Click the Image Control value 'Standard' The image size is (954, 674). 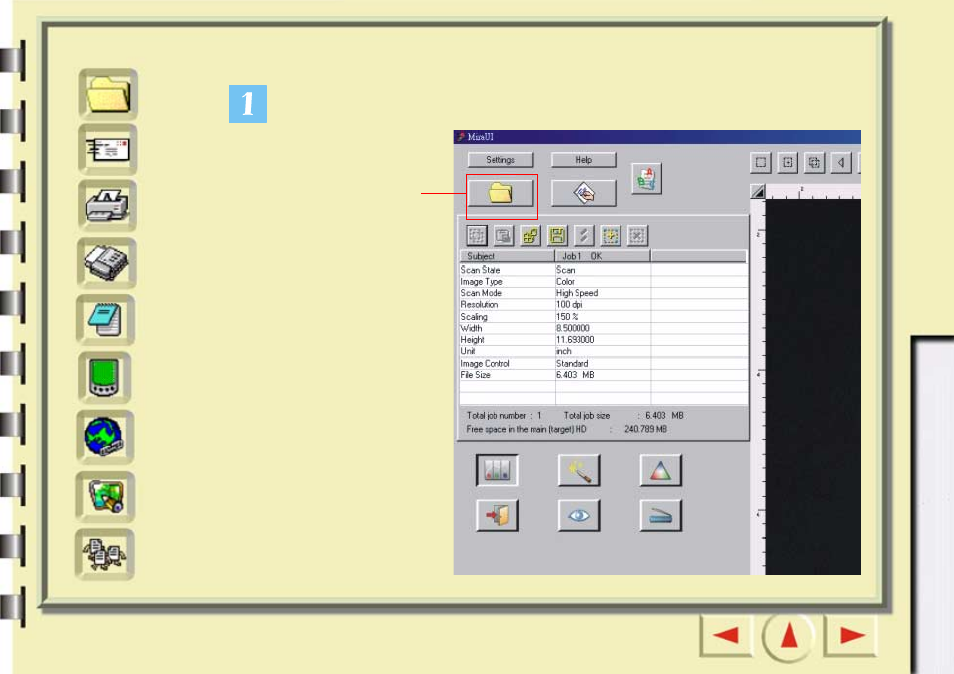point(572,364)
